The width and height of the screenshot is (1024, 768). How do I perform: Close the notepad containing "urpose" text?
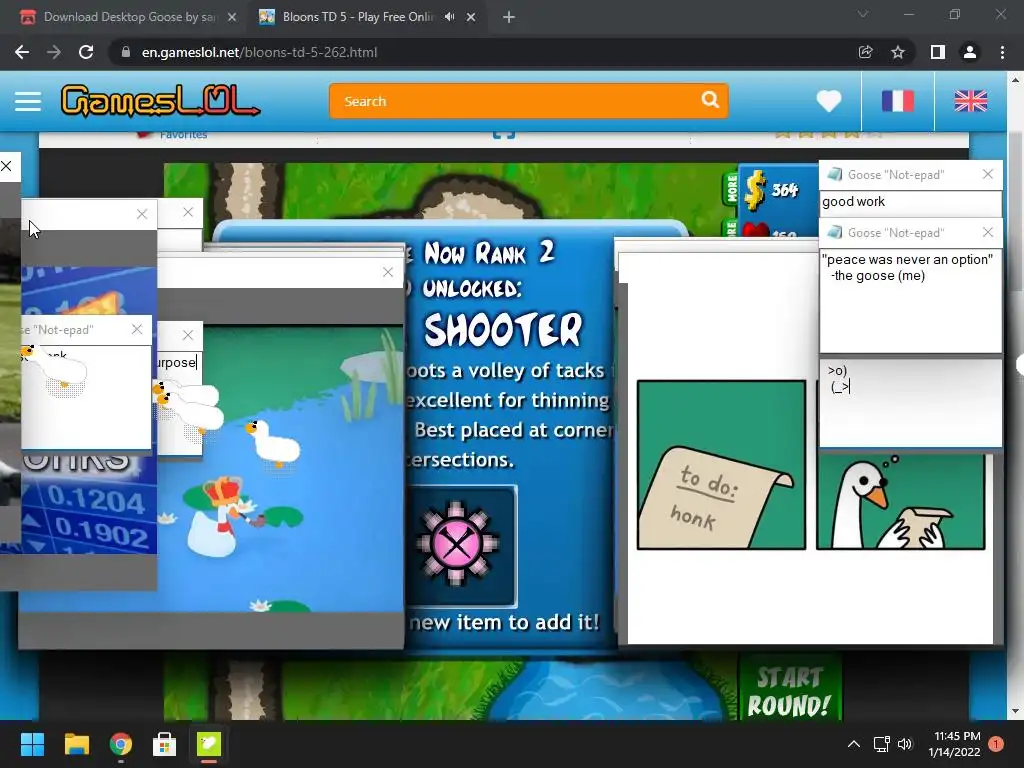[x=187, y=335]
